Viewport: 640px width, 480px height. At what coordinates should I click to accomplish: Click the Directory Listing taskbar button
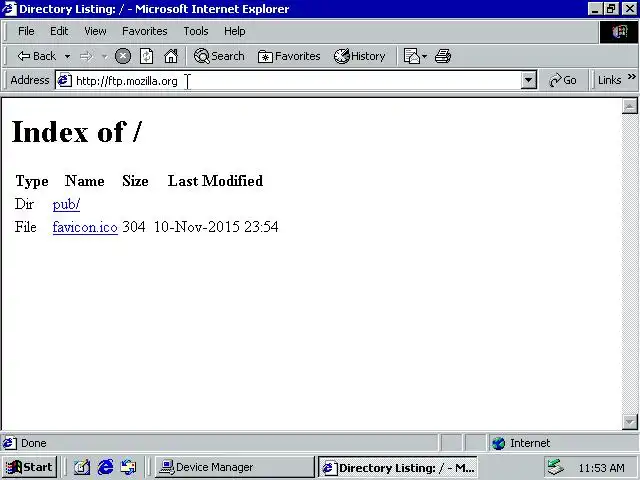click(x=398, y=467)
